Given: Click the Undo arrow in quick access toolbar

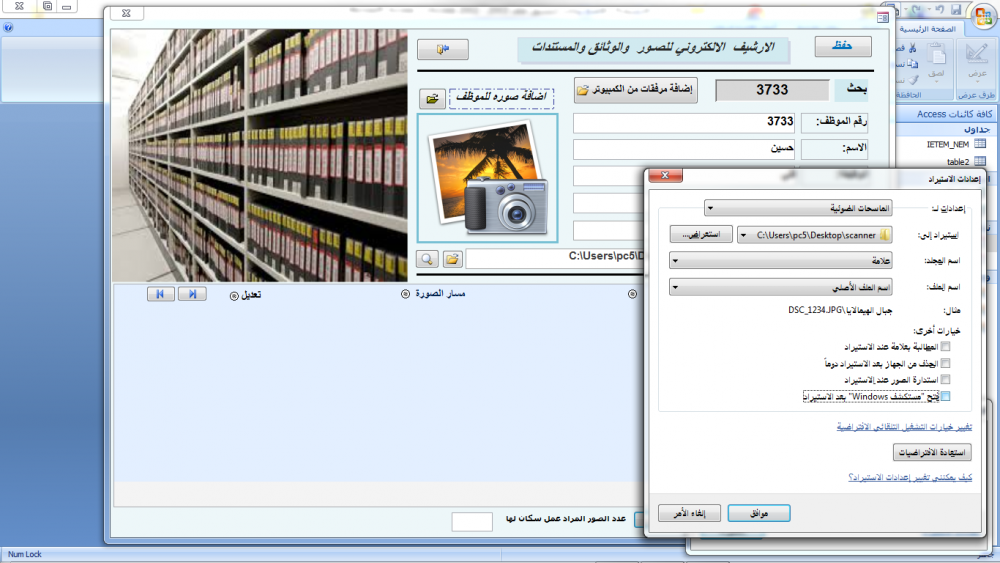Looking at the screenshot, I should pos(939,10).
